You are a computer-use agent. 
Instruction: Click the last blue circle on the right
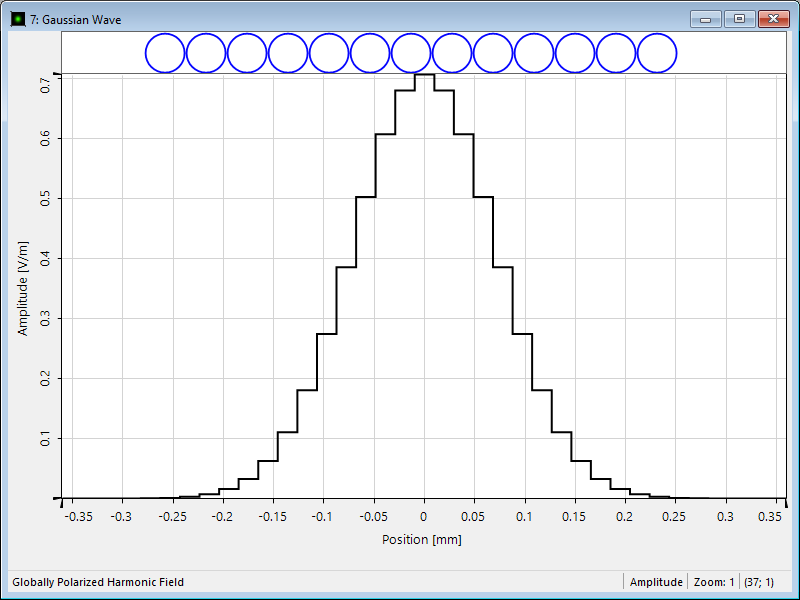[657, 53]
